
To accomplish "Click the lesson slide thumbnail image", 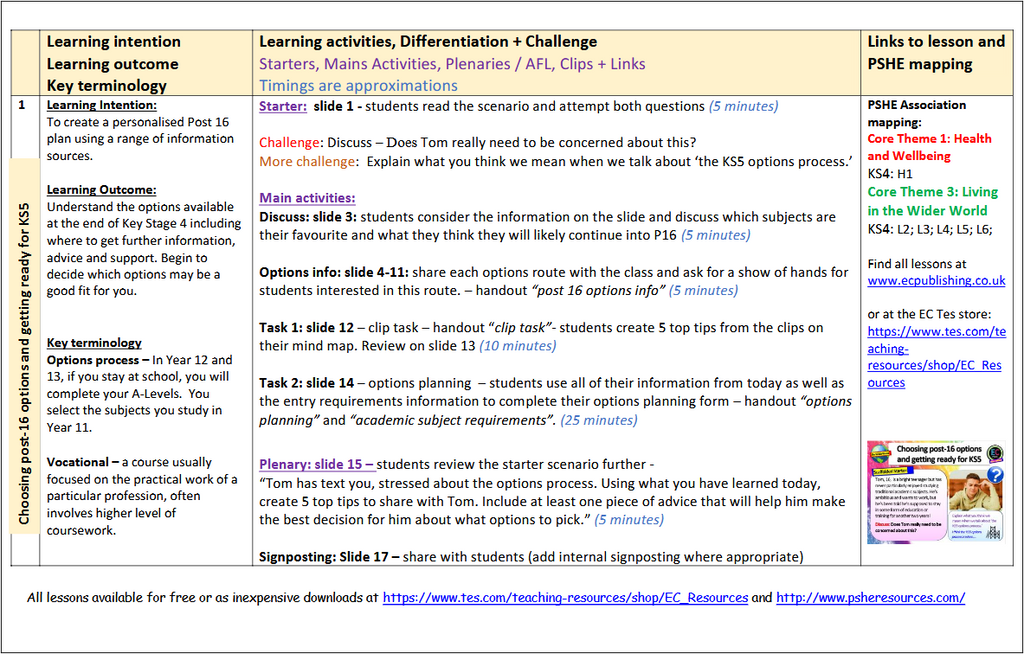I will (x=935, y=493).
